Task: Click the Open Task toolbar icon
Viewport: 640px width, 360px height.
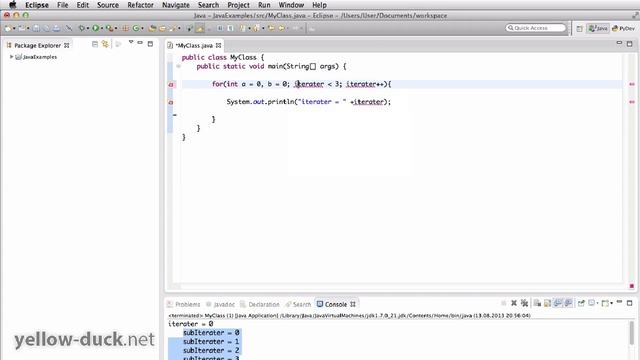Action: point(162,29)
